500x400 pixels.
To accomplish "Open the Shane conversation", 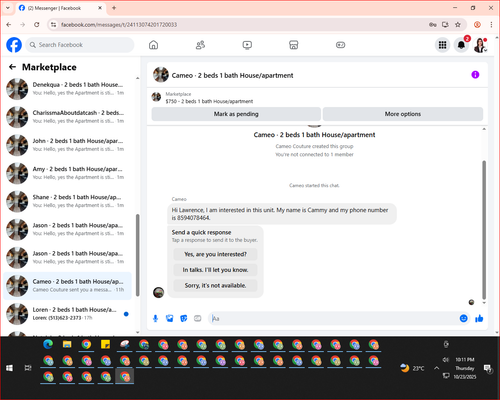I will pos(68,201).
